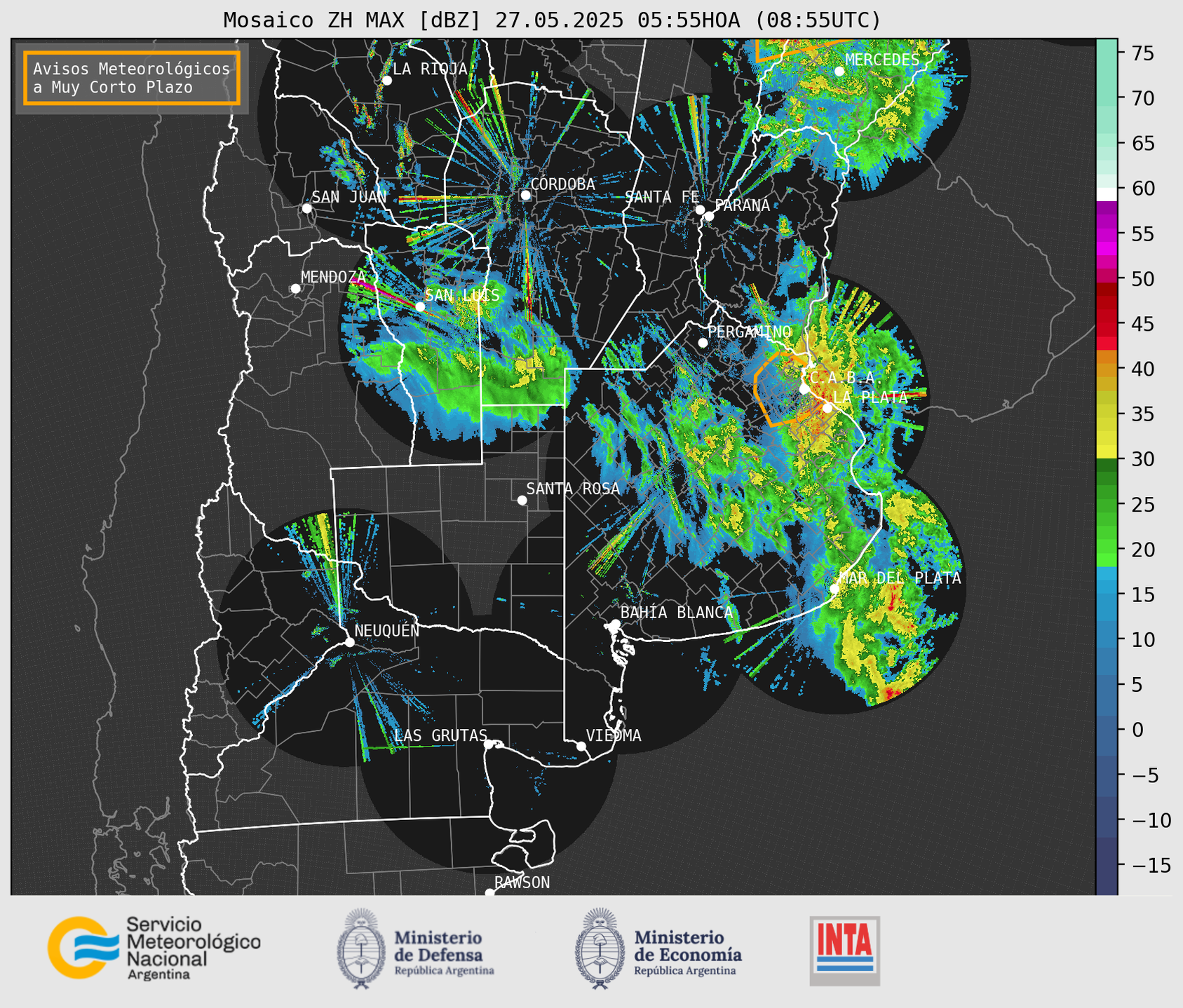The image size is (1183, 1008).
Task: Click the magenta 55 dBZ color band
Action: 1107,234
